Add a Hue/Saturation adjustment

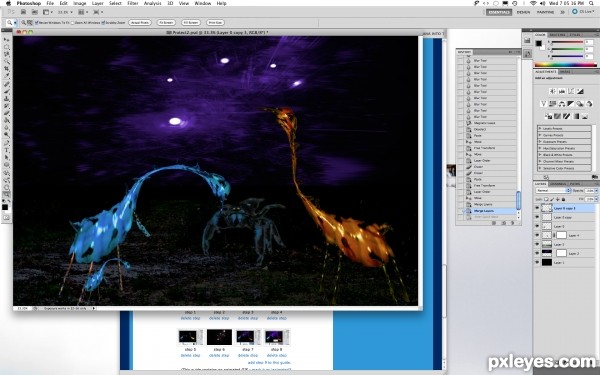click(x=553, y=104)
